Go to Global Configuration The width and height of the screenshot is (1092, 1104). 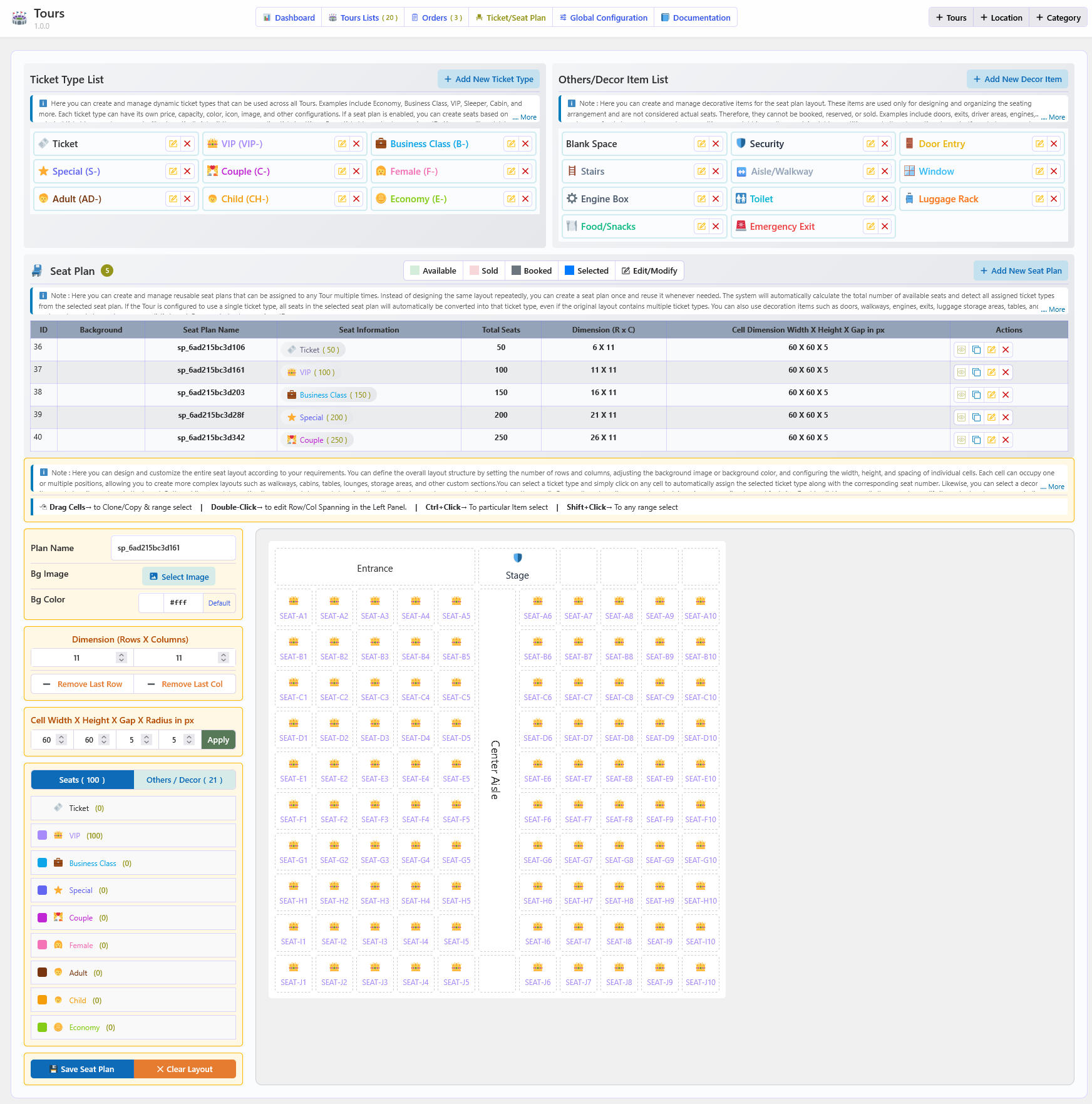coord(604,18)
